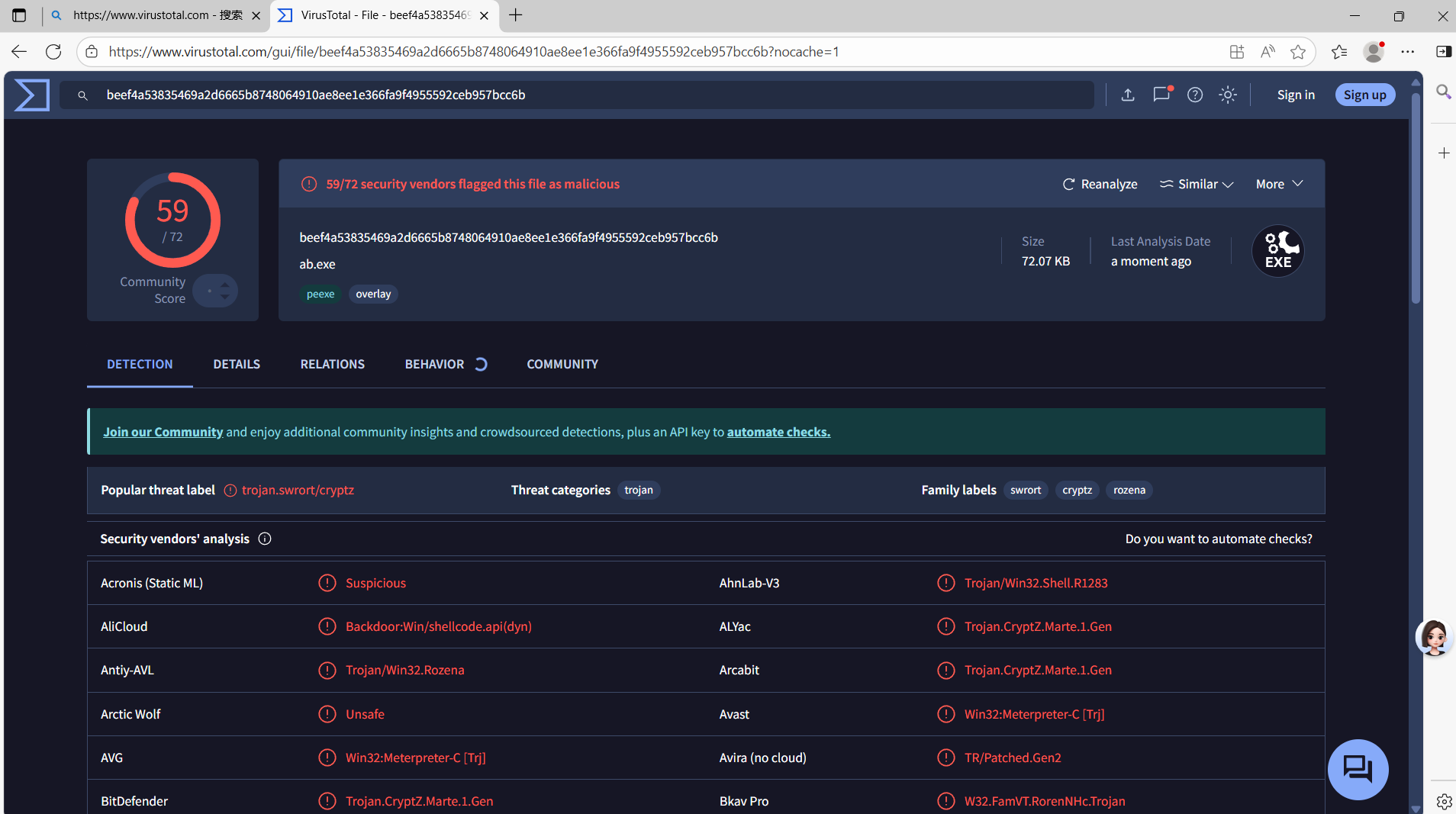Click the EXE file type icon

[1278, 251]
